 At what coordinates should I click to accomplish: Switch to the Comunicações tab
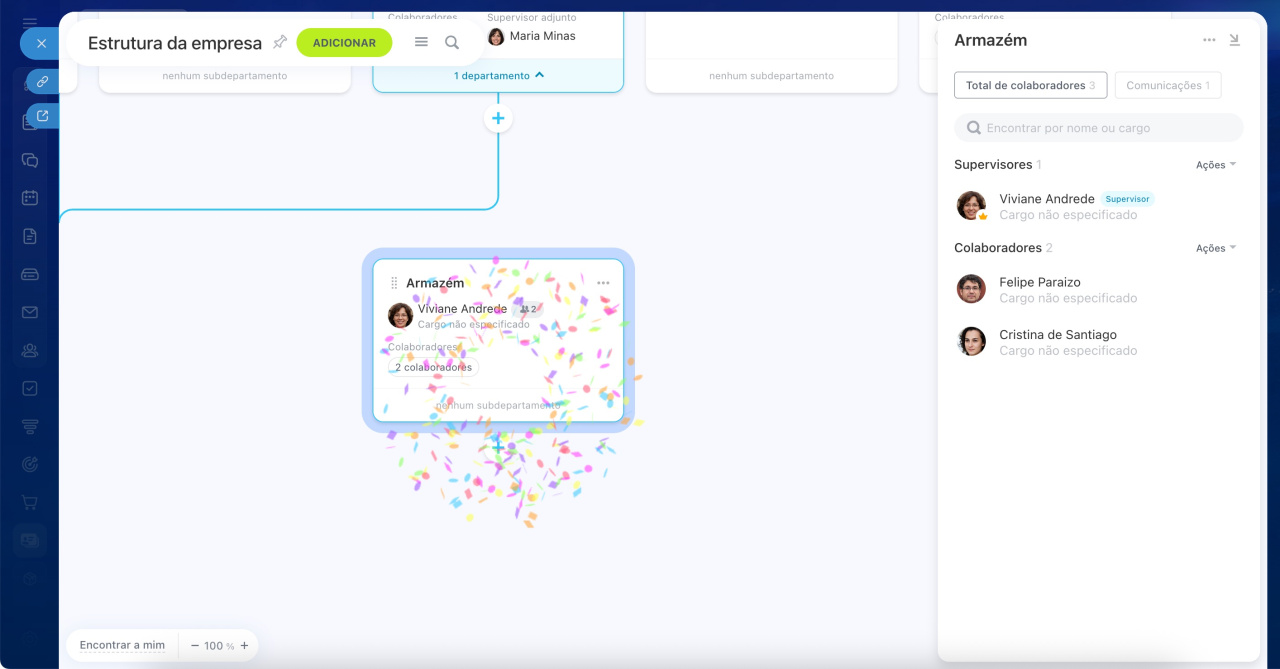click(x=1167, y=86)
